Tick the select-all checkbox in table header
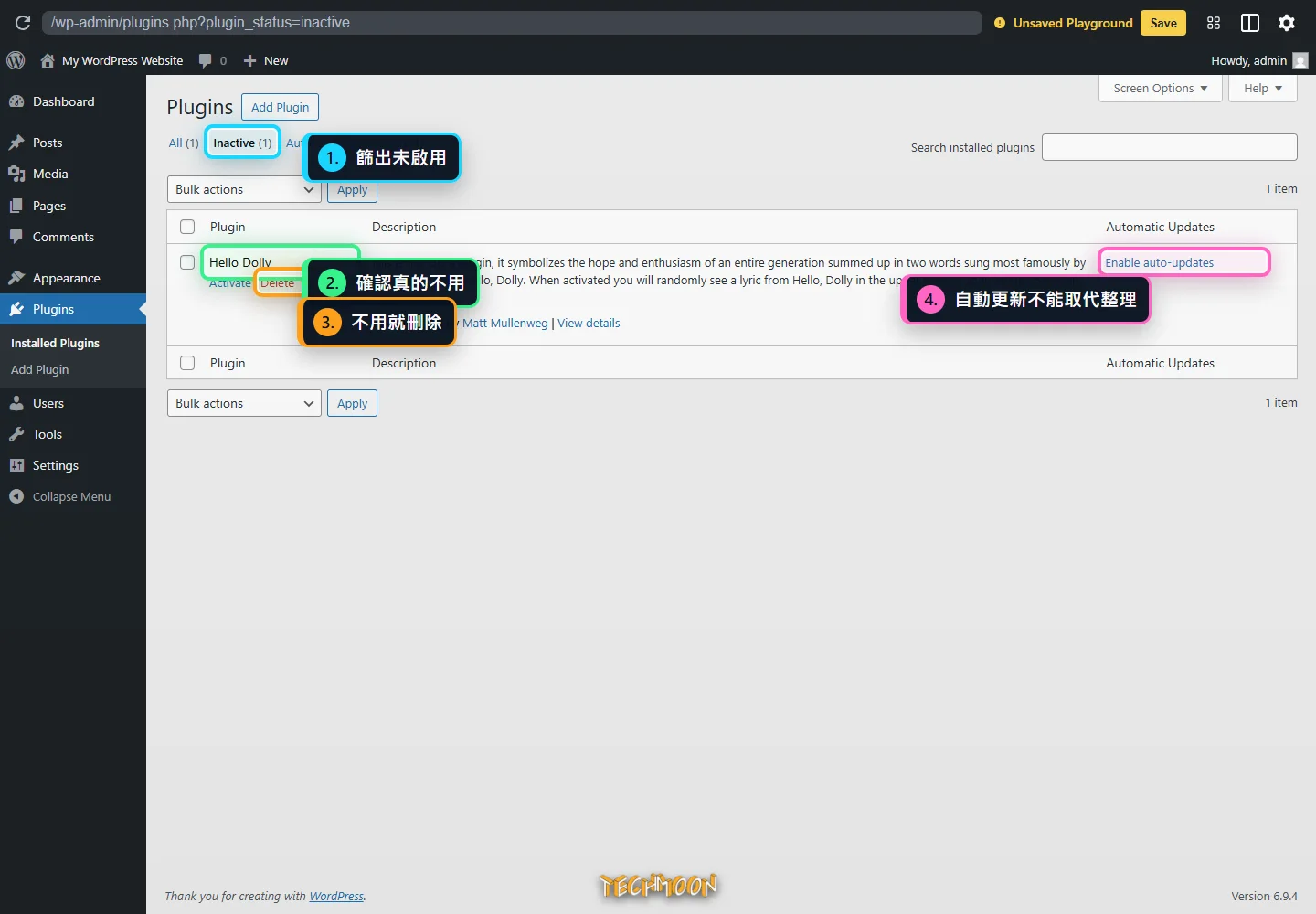This screenshot has width=1316, height=914. tap(187, 227)
